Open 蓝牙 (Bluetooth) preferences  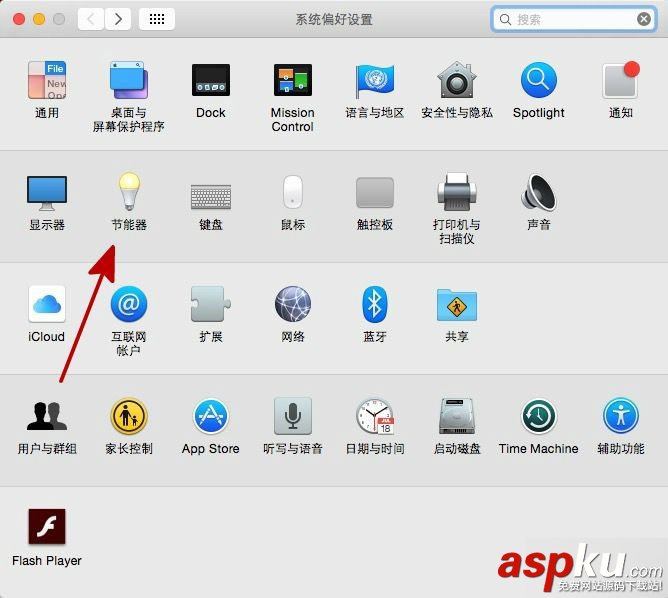[x=374, y=304]
